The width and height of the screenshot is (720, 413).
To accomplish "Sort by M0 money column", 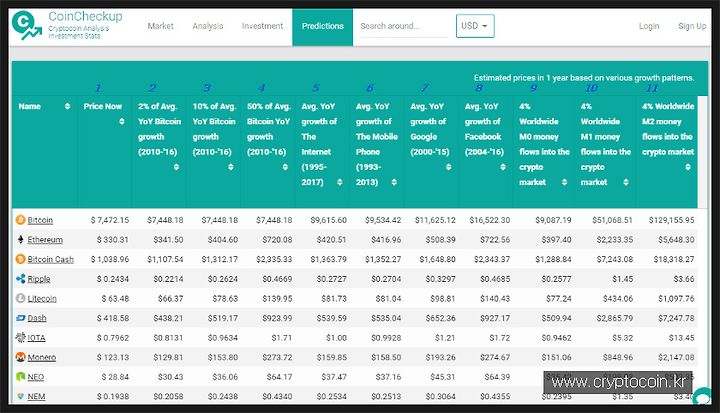I will coord(564,182).
